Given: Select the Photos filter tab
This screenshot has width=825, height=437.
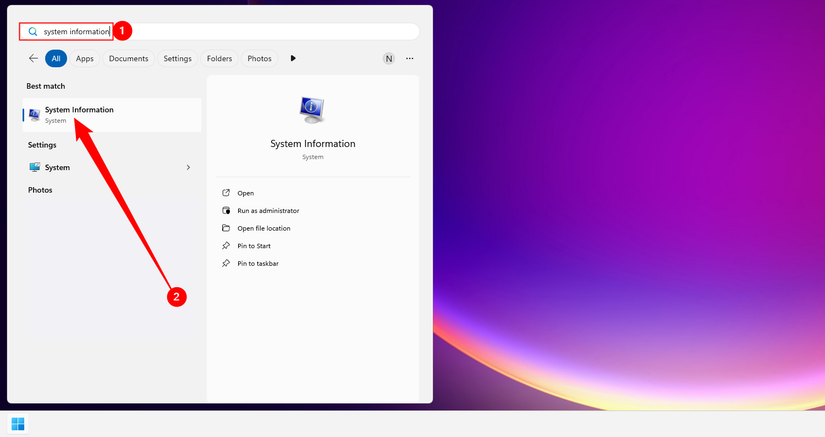Looking at the screenshot, I should pos(259,58).
